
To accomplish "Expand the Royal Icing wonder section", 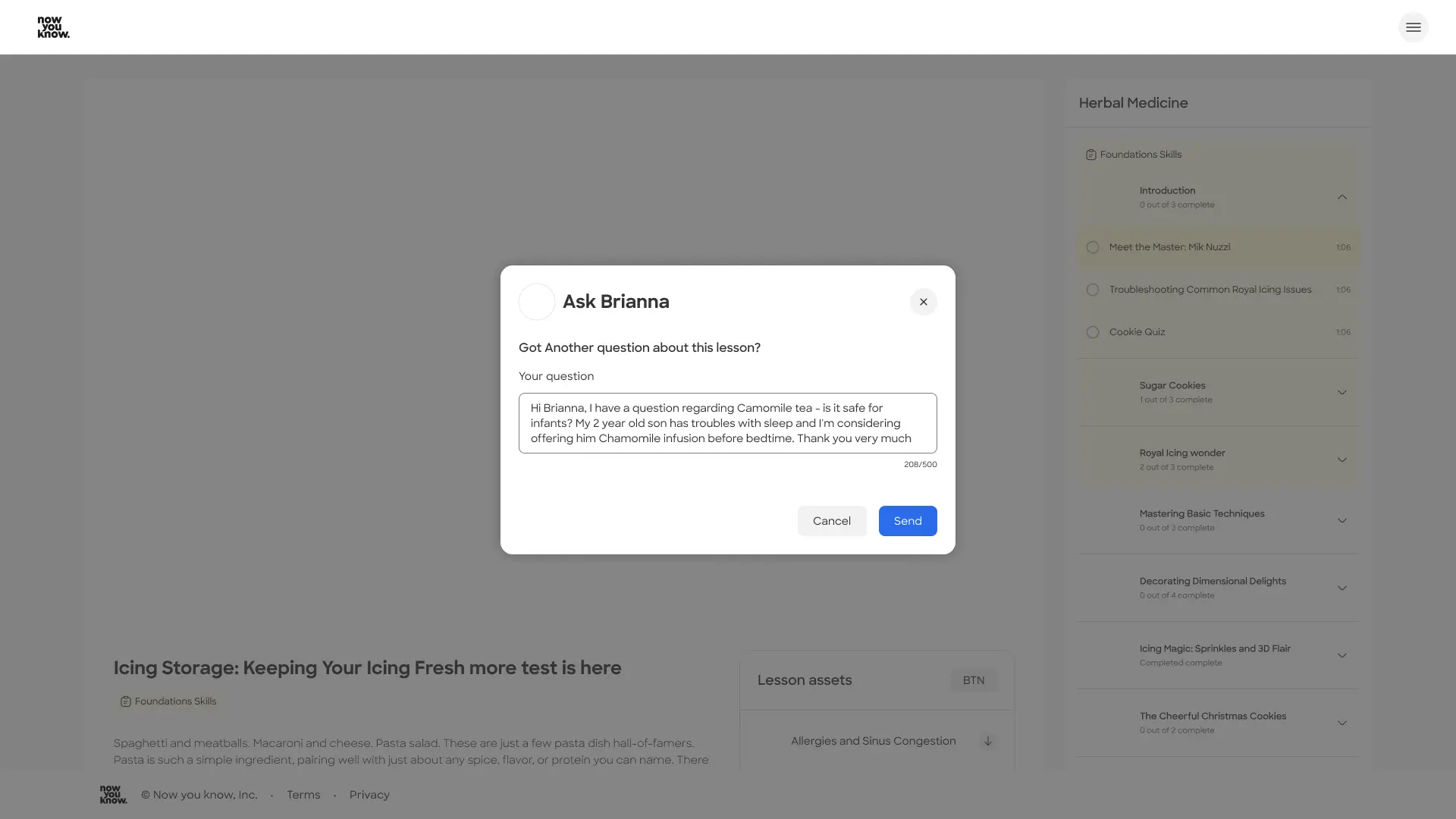I will pos(1341,460).
